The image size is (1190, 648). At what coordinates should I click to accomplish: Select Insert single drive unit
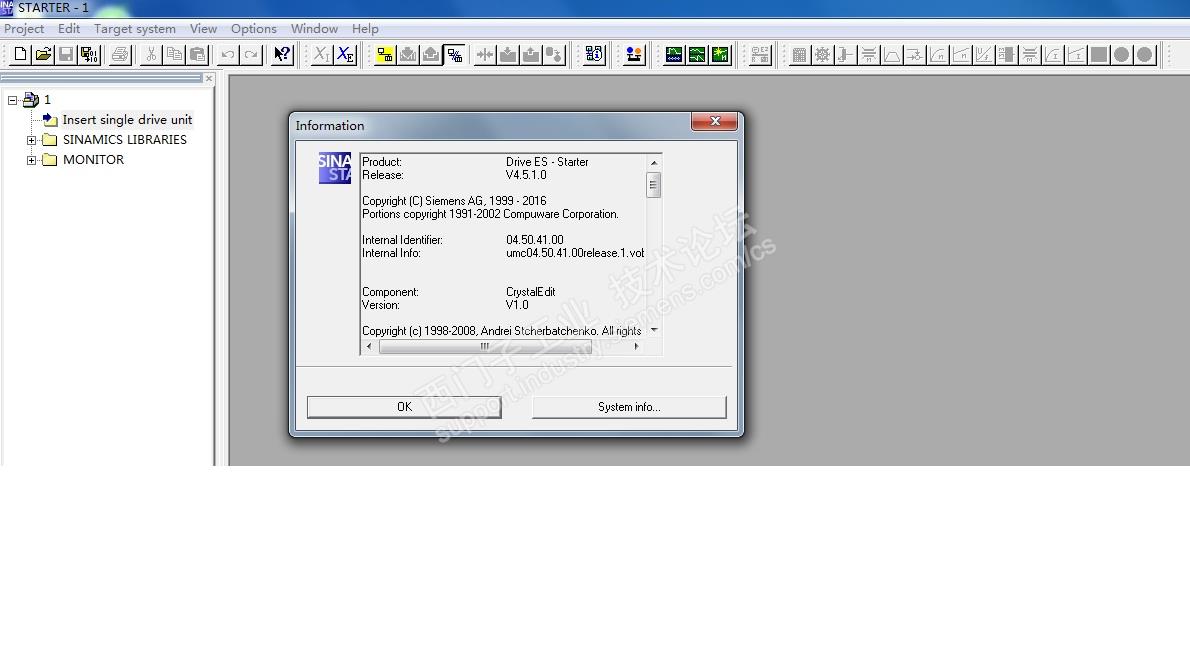[127, 120]
